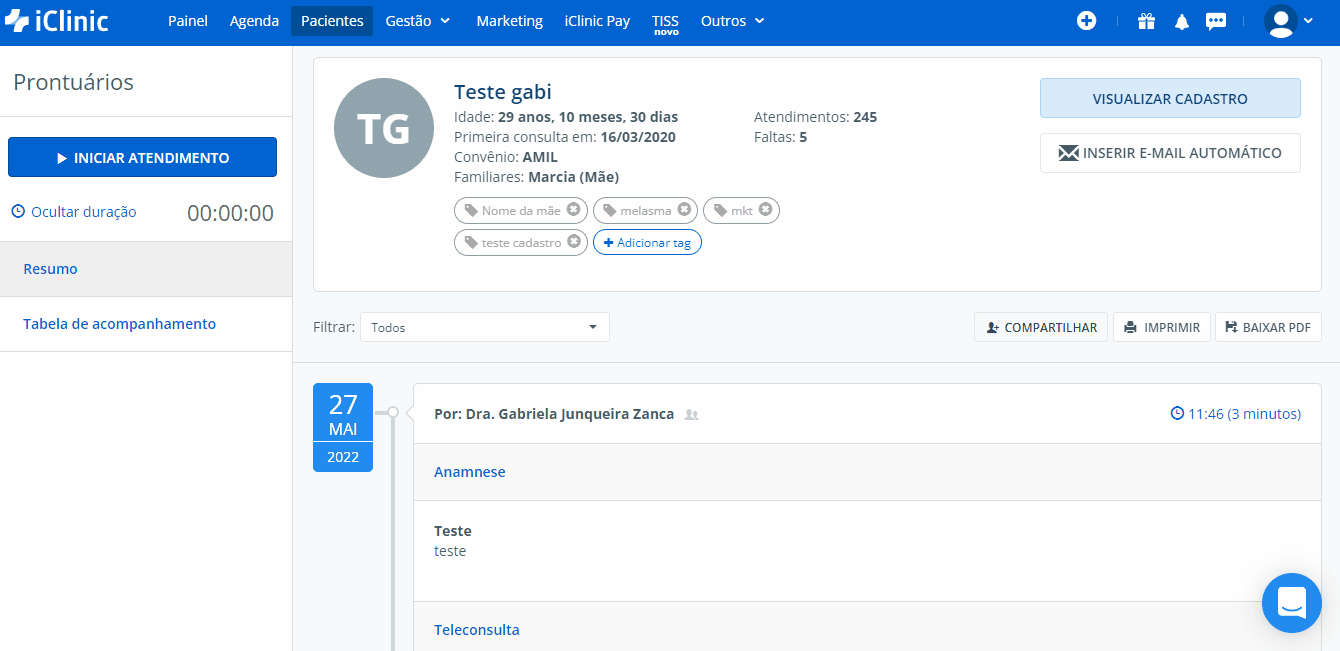Open the gift box icon
Viewport: 1340px width, 651px height.
pos(1146,21)
